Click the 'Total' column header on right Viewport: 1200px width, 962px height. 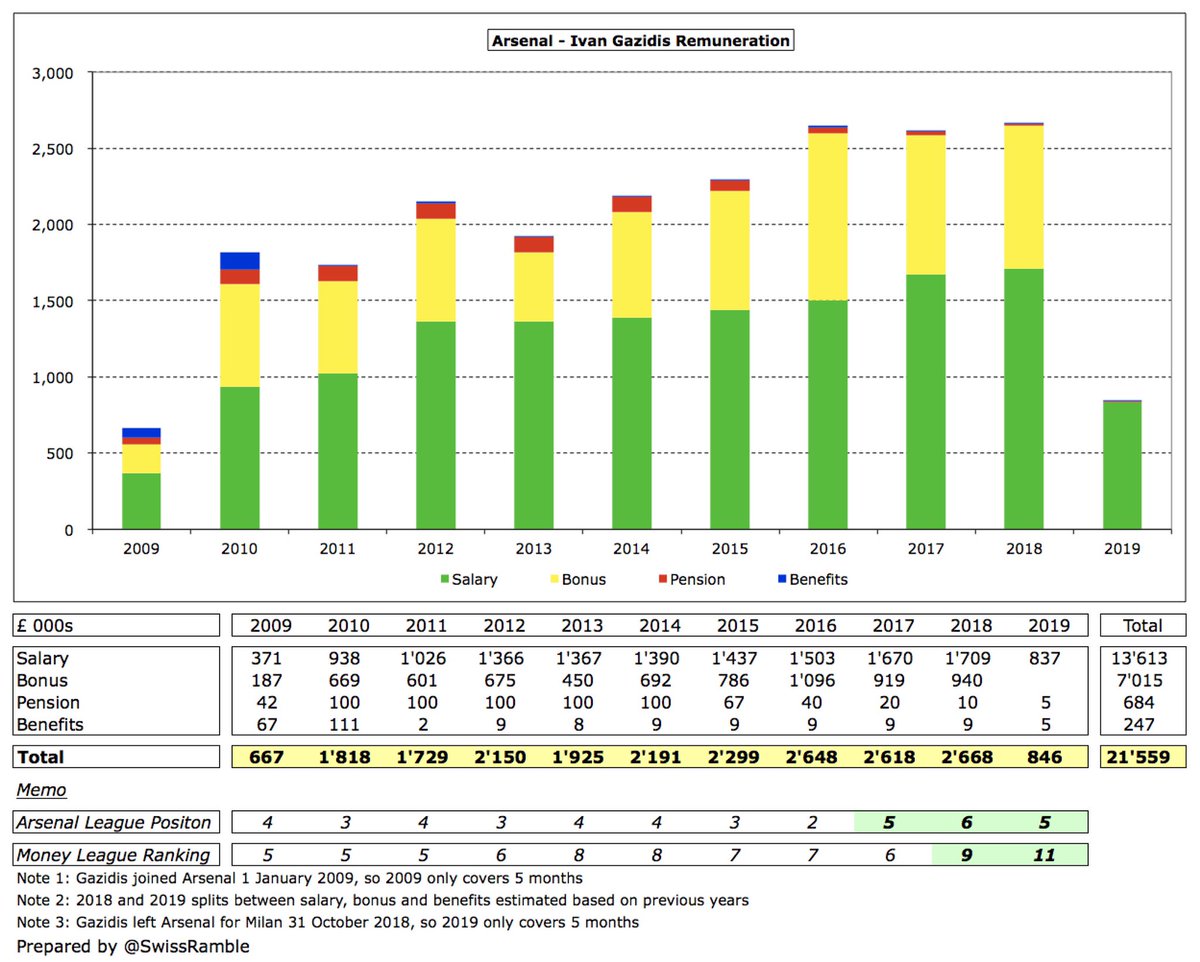click(1143, 626)
